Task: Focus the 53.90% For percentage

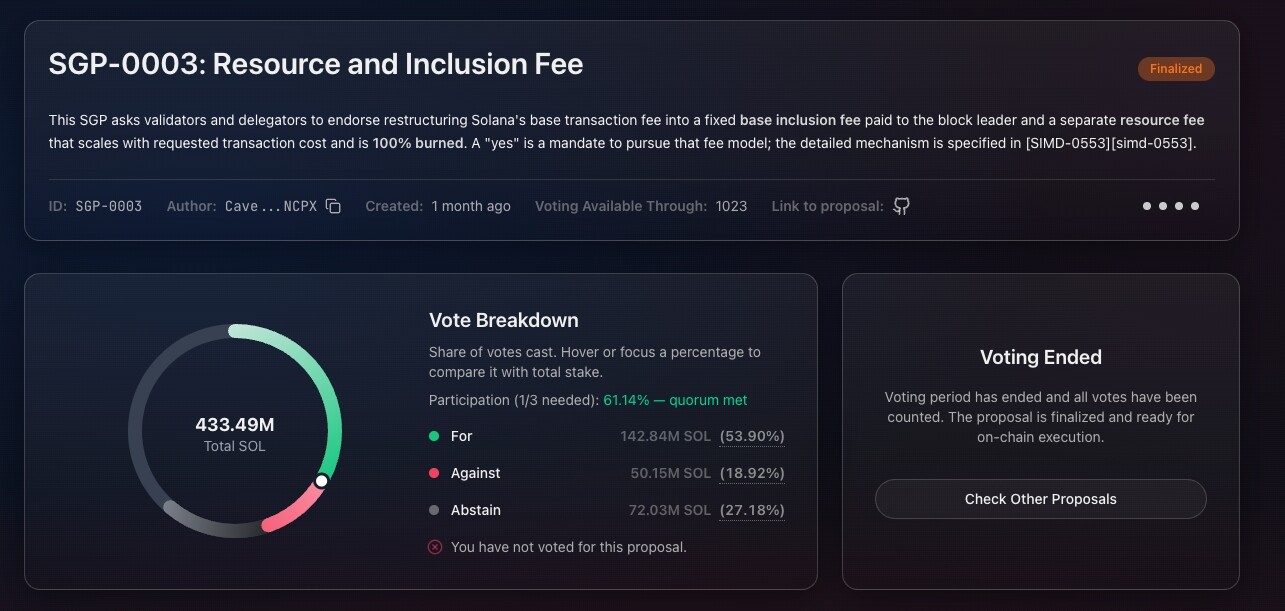Action: [752, 436]
